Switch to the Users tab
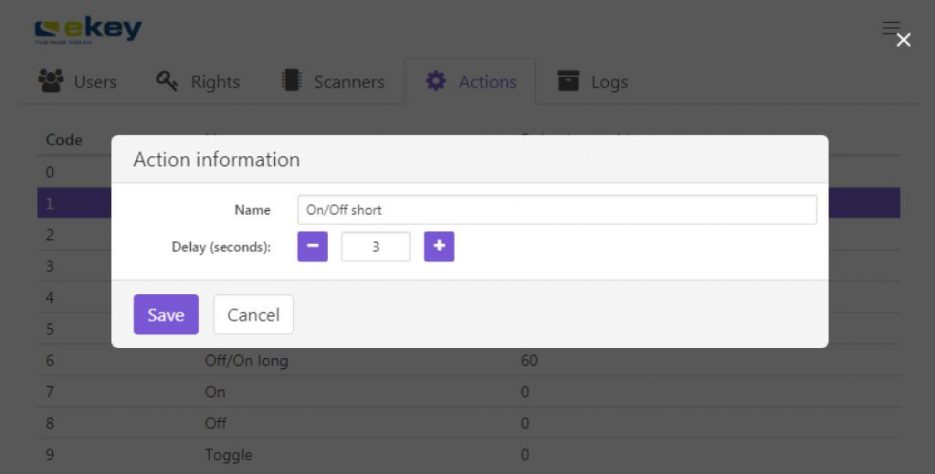The image size is (935, 474). point(78,81)
